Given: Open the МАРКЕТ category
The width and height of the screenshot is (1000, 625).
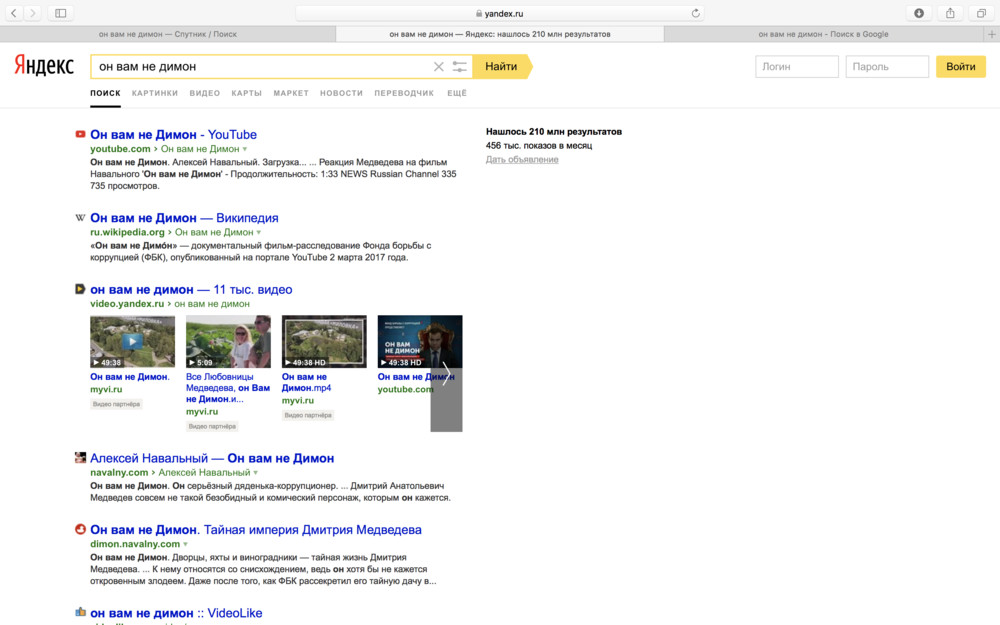Looking at the screenshot, I should (291, 93).
